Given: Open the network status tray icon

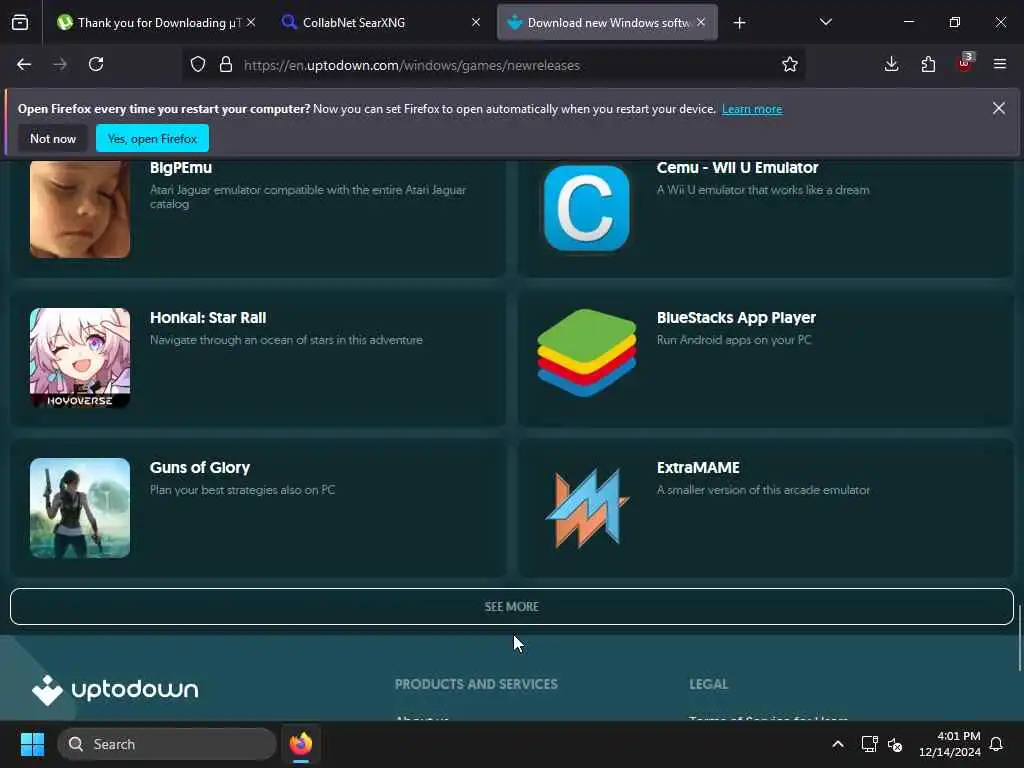Looking at the screenshot, I should [869, 744].
